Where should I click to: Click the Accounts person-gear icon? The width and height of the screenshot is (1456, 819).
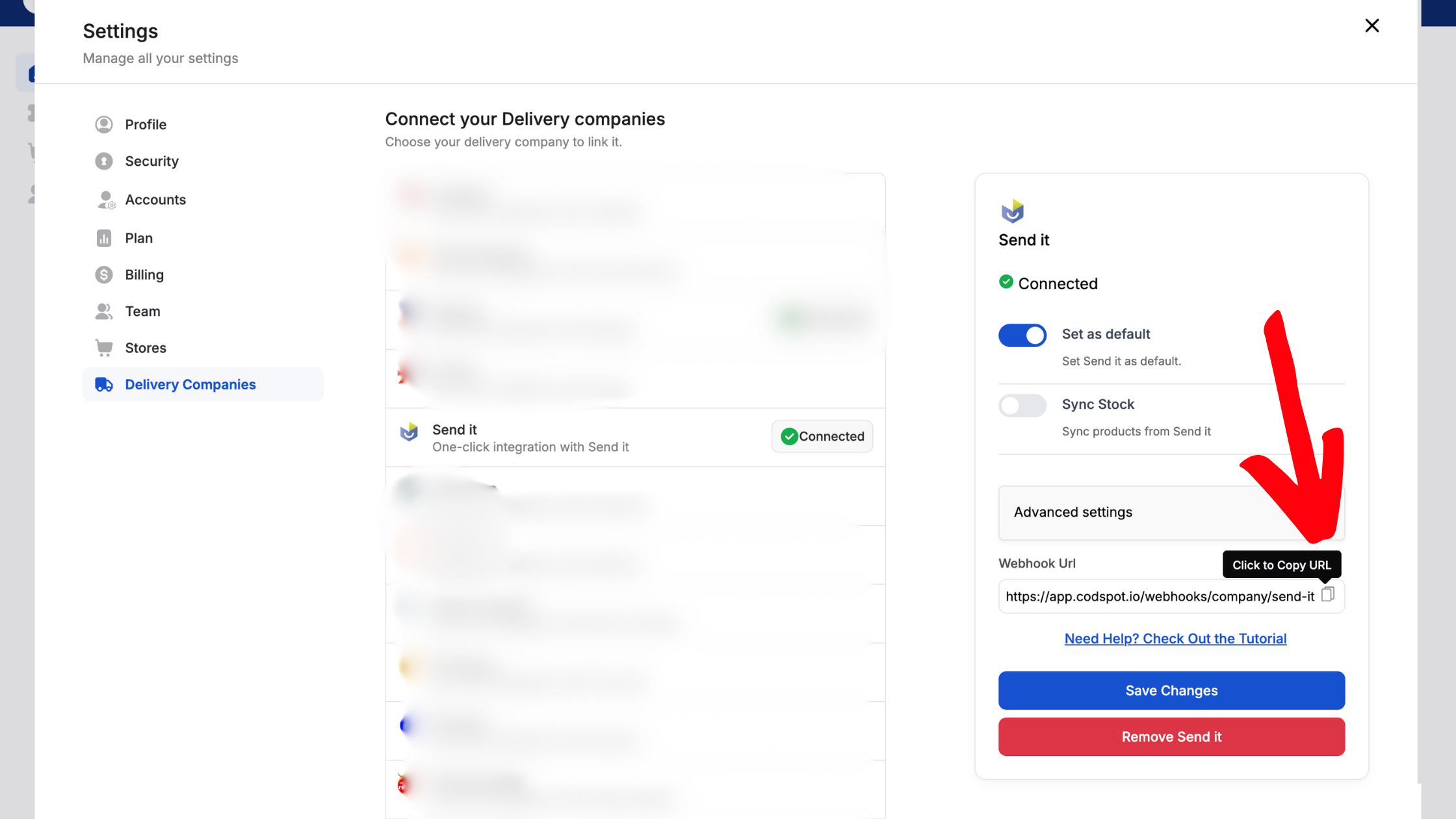click(105, 200)
